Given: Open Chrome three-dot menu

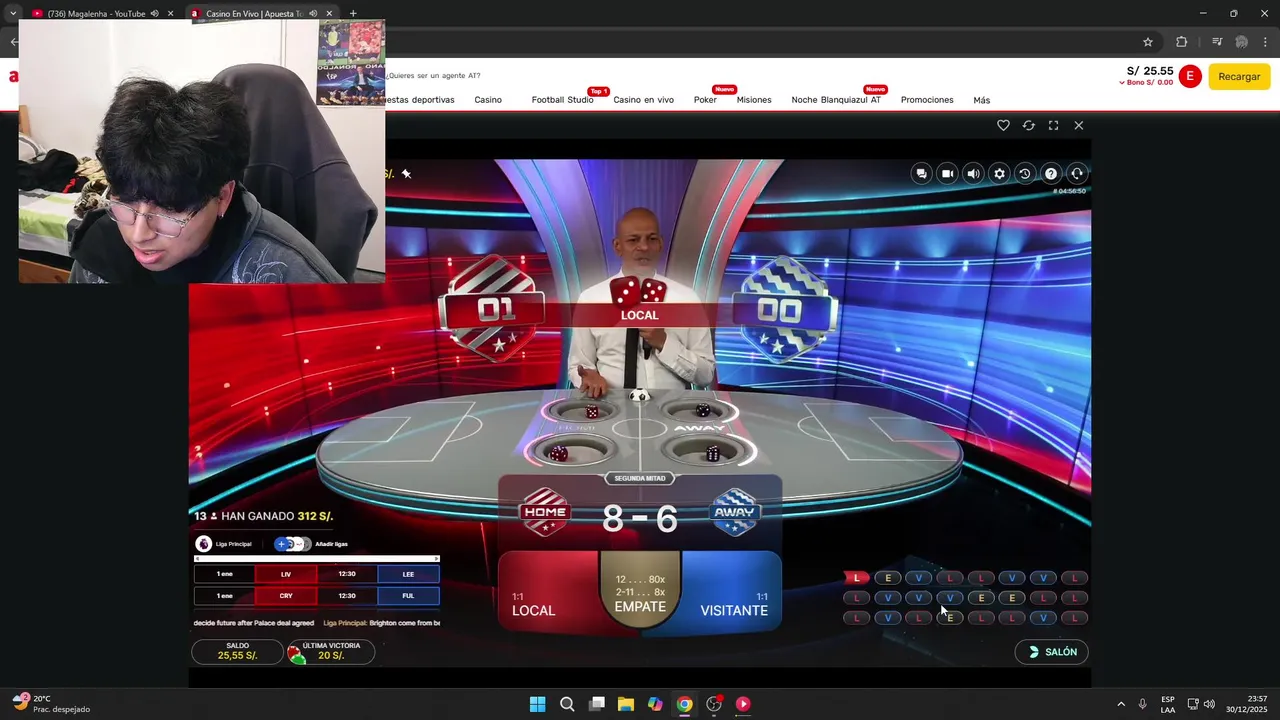Looking at the screenshot, I should point(1265,42).
